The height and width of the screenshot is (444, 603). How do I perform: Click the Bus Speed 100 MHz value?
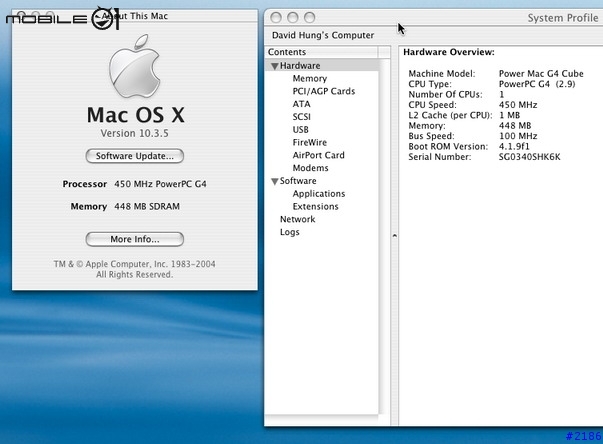pos(518,136)
